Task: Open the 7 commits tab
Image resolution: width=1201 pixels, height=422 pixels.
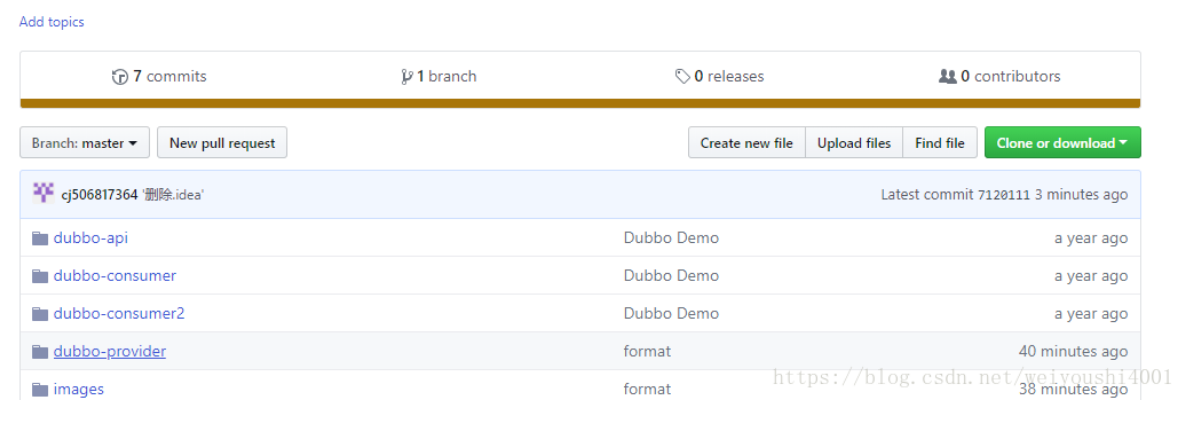Action: coord(160,76)
